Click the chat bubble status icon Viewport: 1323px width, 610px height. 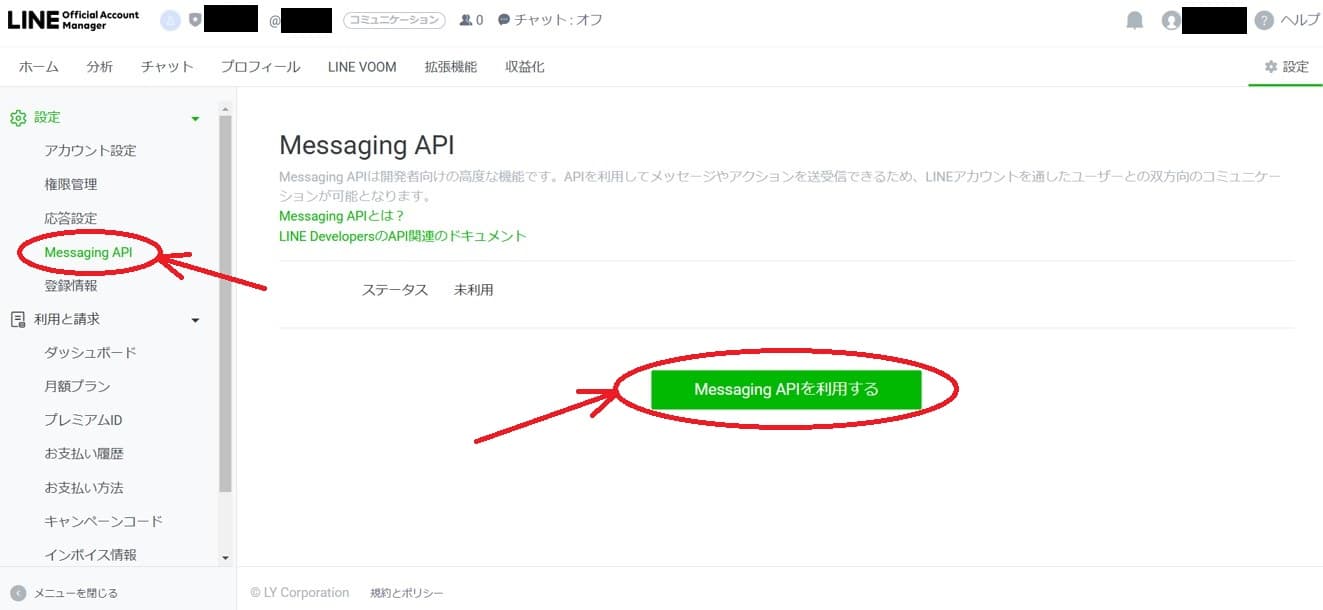pyautogui.click(x=504, y=20)
